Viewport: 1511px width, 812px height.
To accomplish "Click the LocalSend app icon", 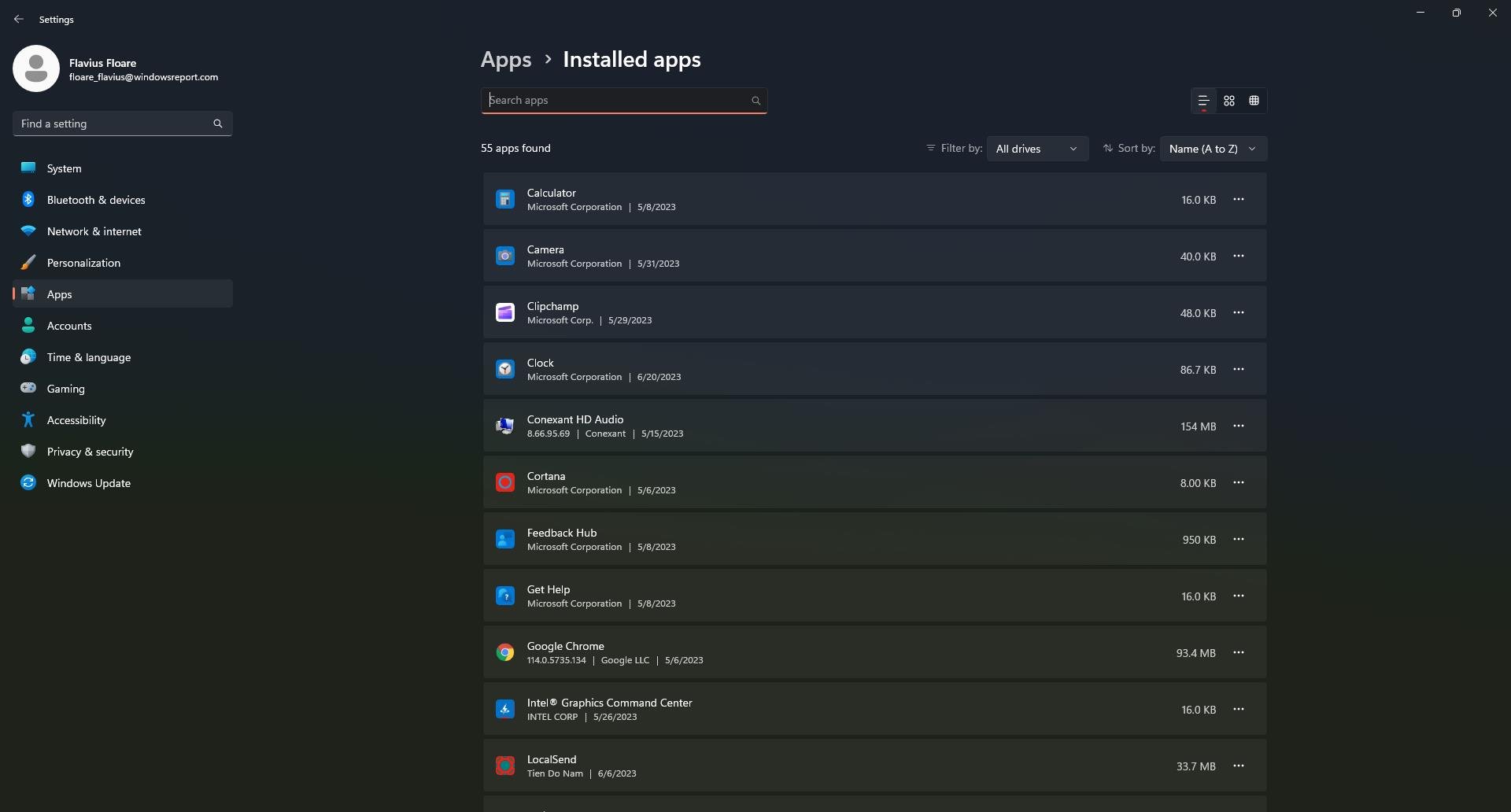I will click(x=505, y=766).
